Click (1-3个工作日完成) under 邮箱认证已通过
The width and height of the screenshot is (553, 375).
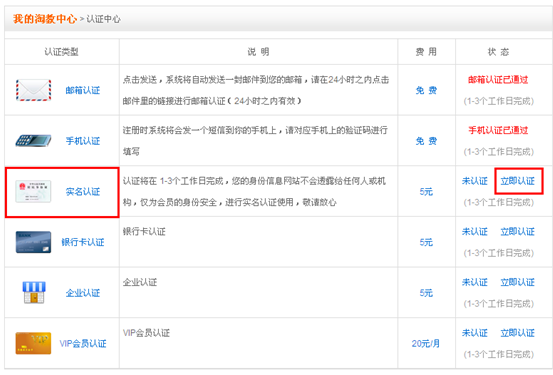tap(498, 101)
